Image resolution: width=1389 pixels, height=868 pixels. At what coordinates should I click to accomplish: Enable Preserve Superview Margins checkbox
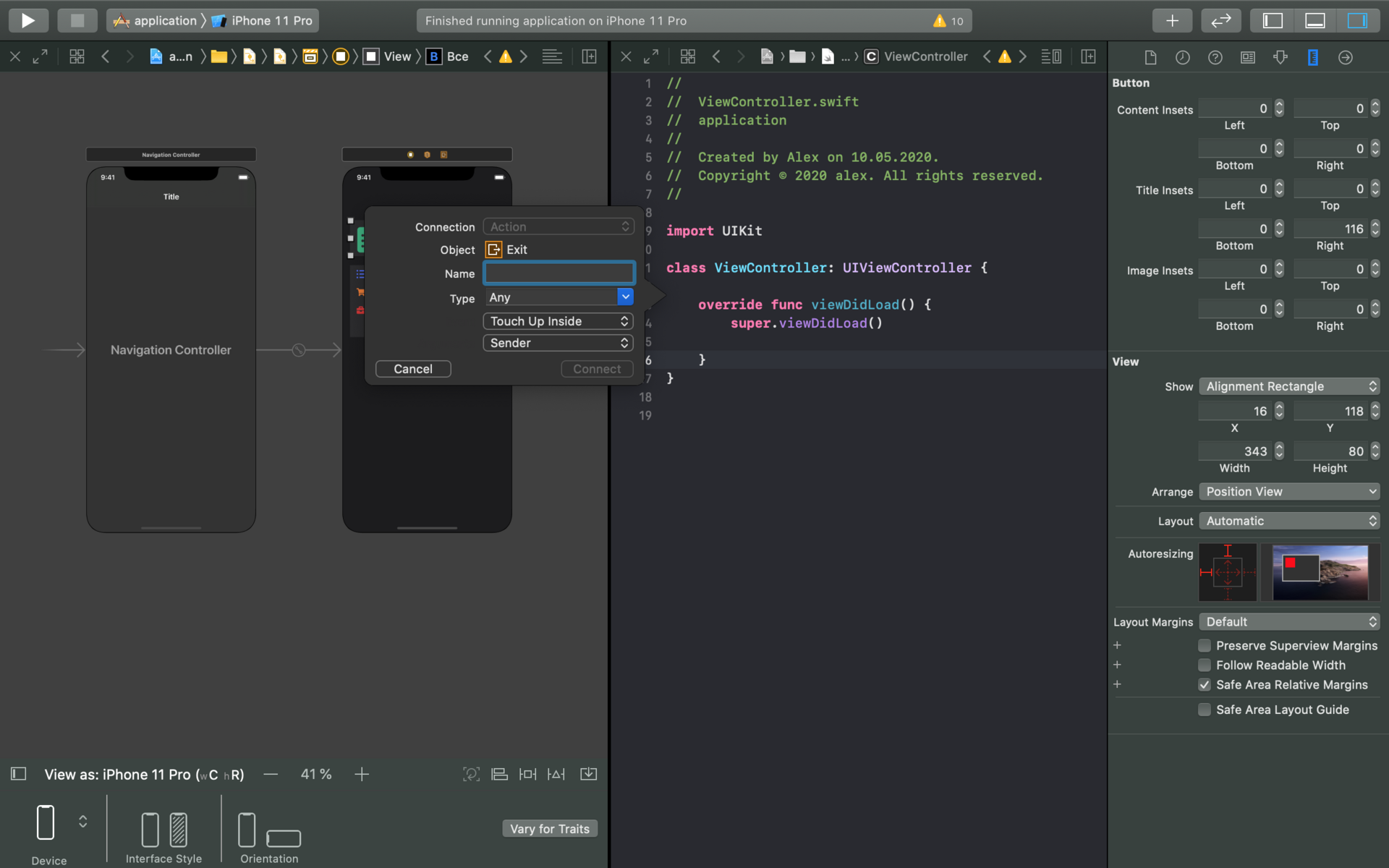pos(1205,645)
